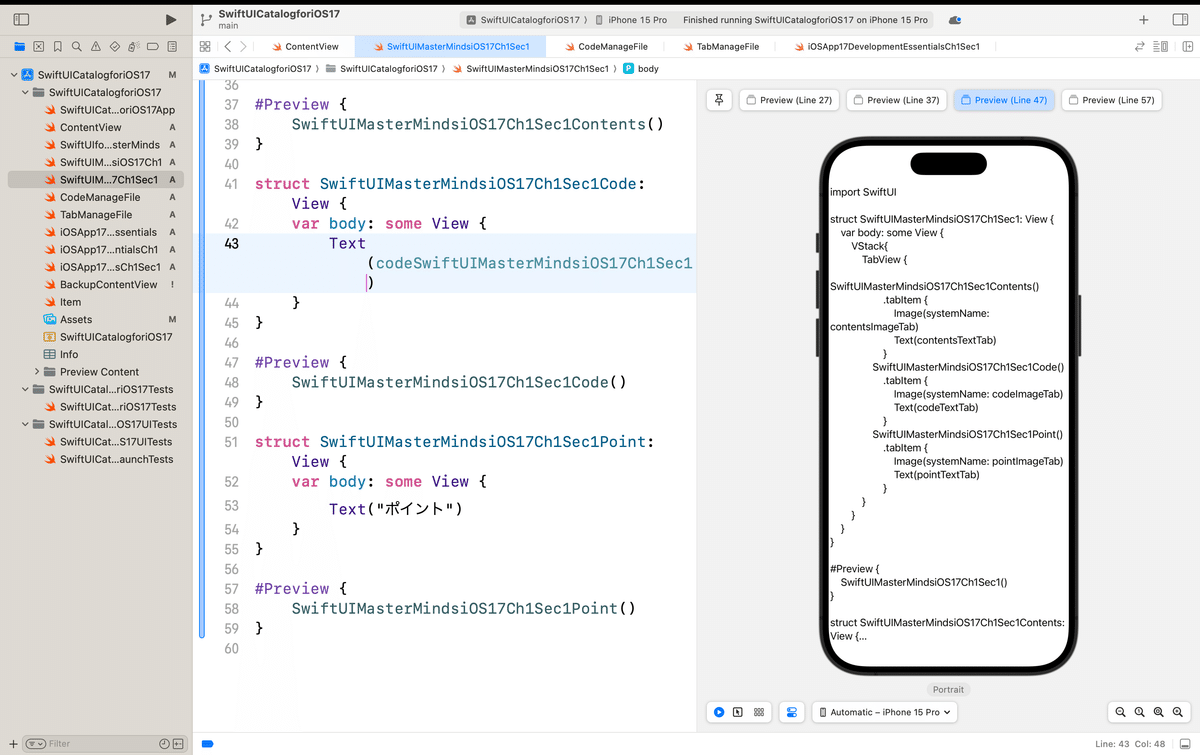Viewport: 1200px width, 755px height.
Task: Open the Project navigator folder icon
Action: (x=19, y=46)
